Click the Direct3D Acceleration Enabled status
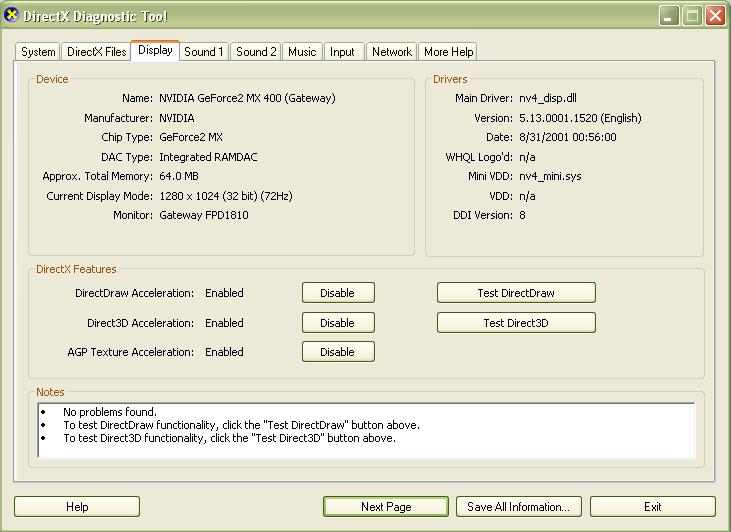The image size is (731, 532). (224, 323)
